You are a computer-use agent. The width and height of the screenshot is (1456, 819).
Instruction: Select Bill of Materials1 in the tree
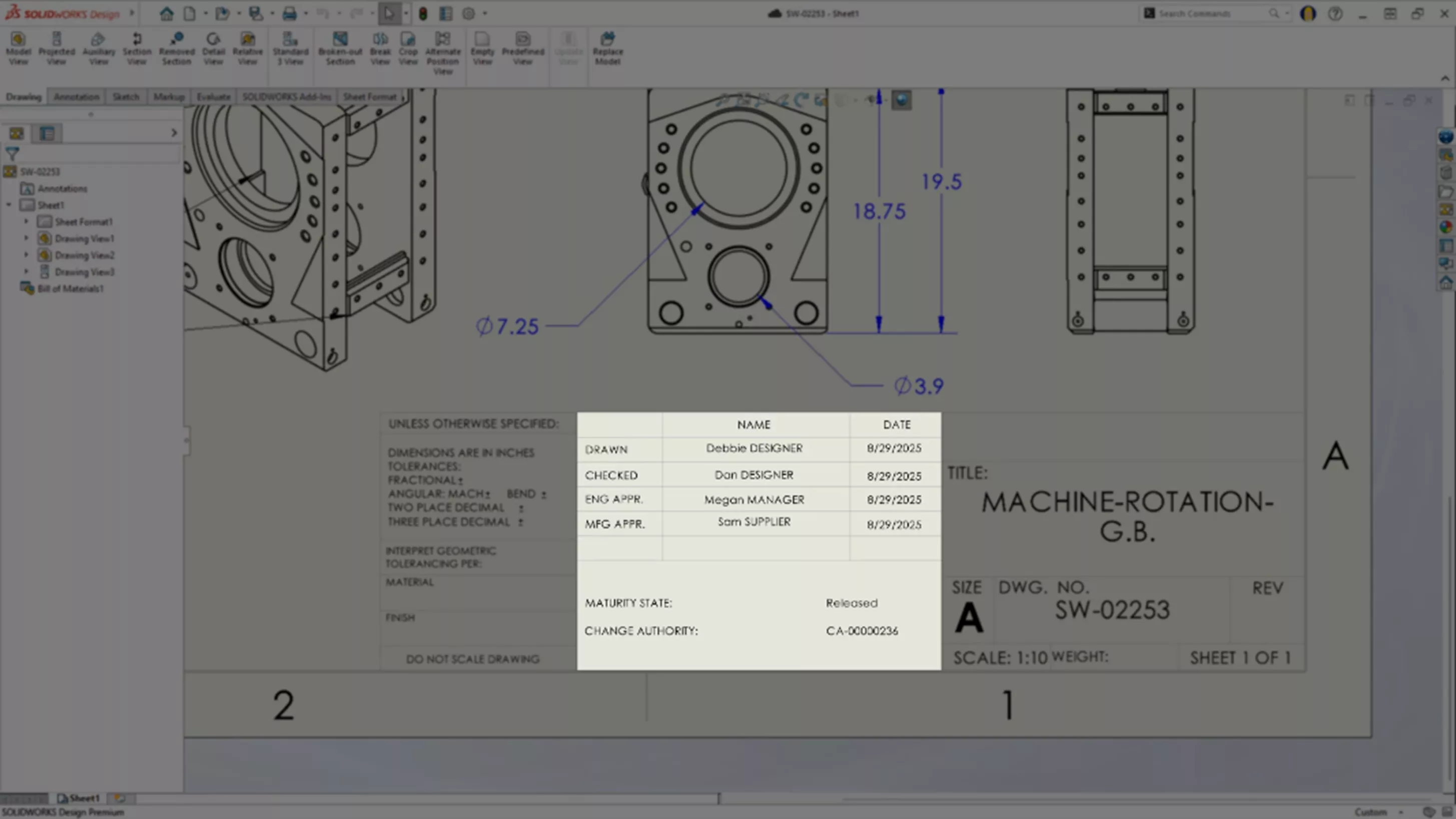coord(71,288)
